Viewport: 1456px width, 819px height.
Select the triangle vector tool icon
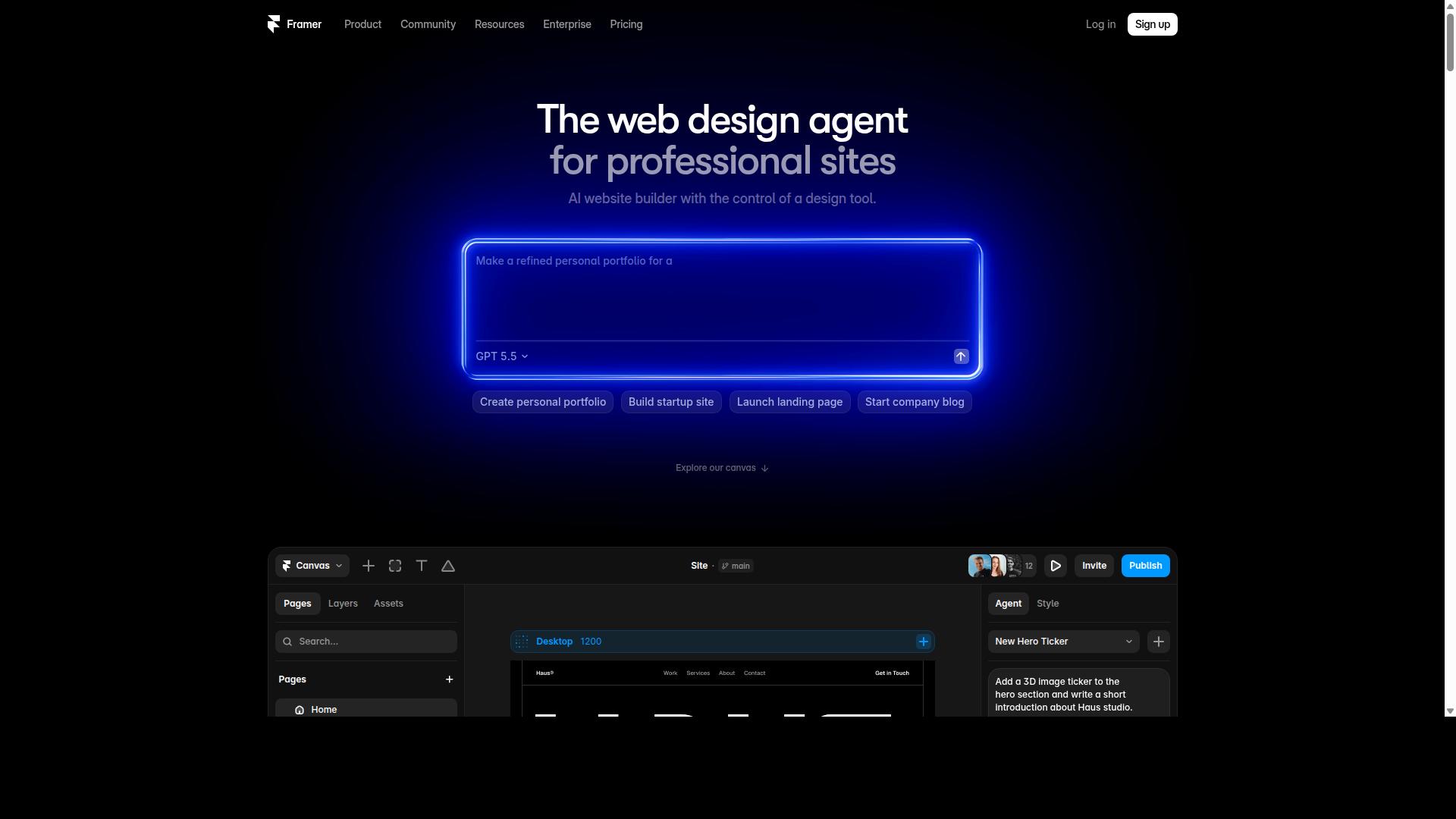pos(448,566)
